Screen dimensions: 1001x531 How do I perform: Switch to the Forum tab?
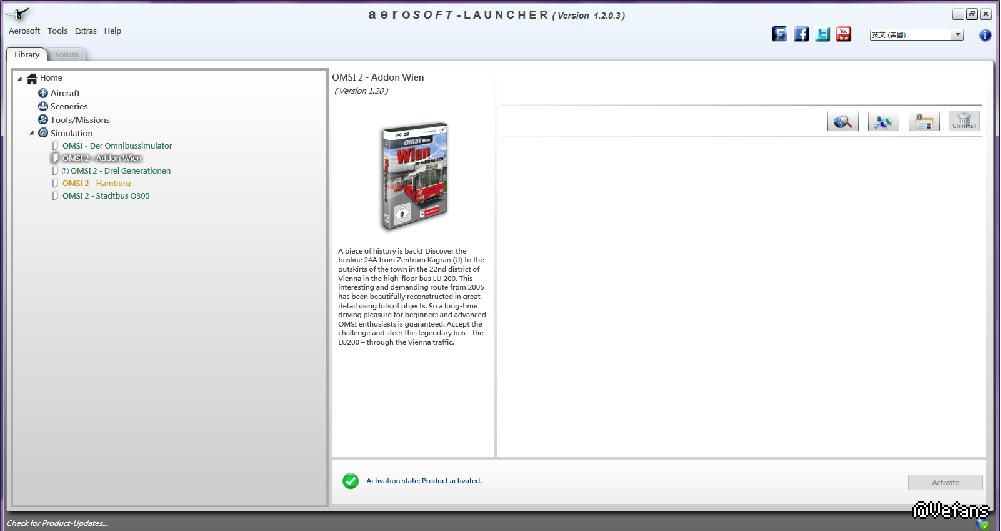pos(66,55)
